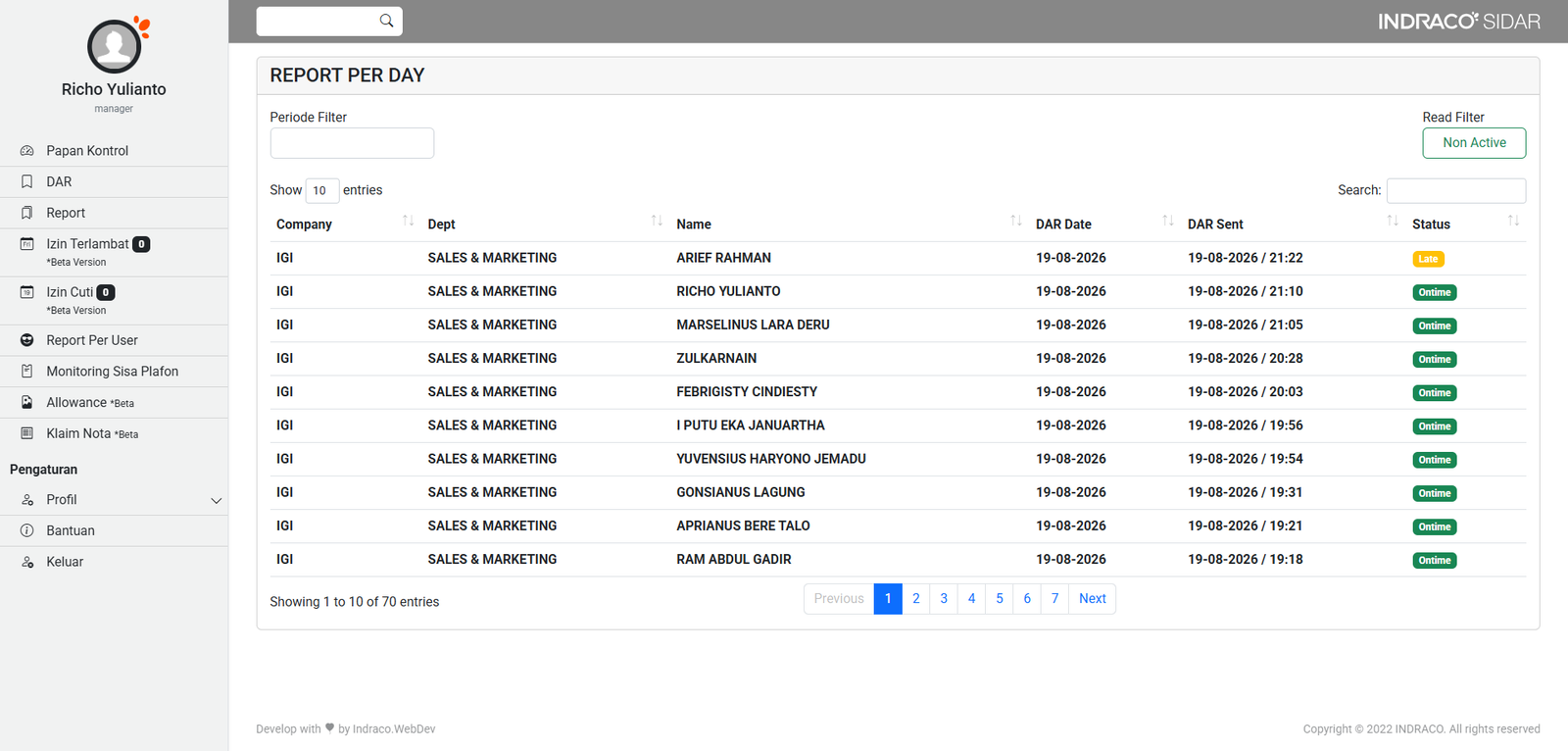Sort table by Company column arrows
Image resolution: width=1568 pixels, height=751 pixels.
pos(408,222)
